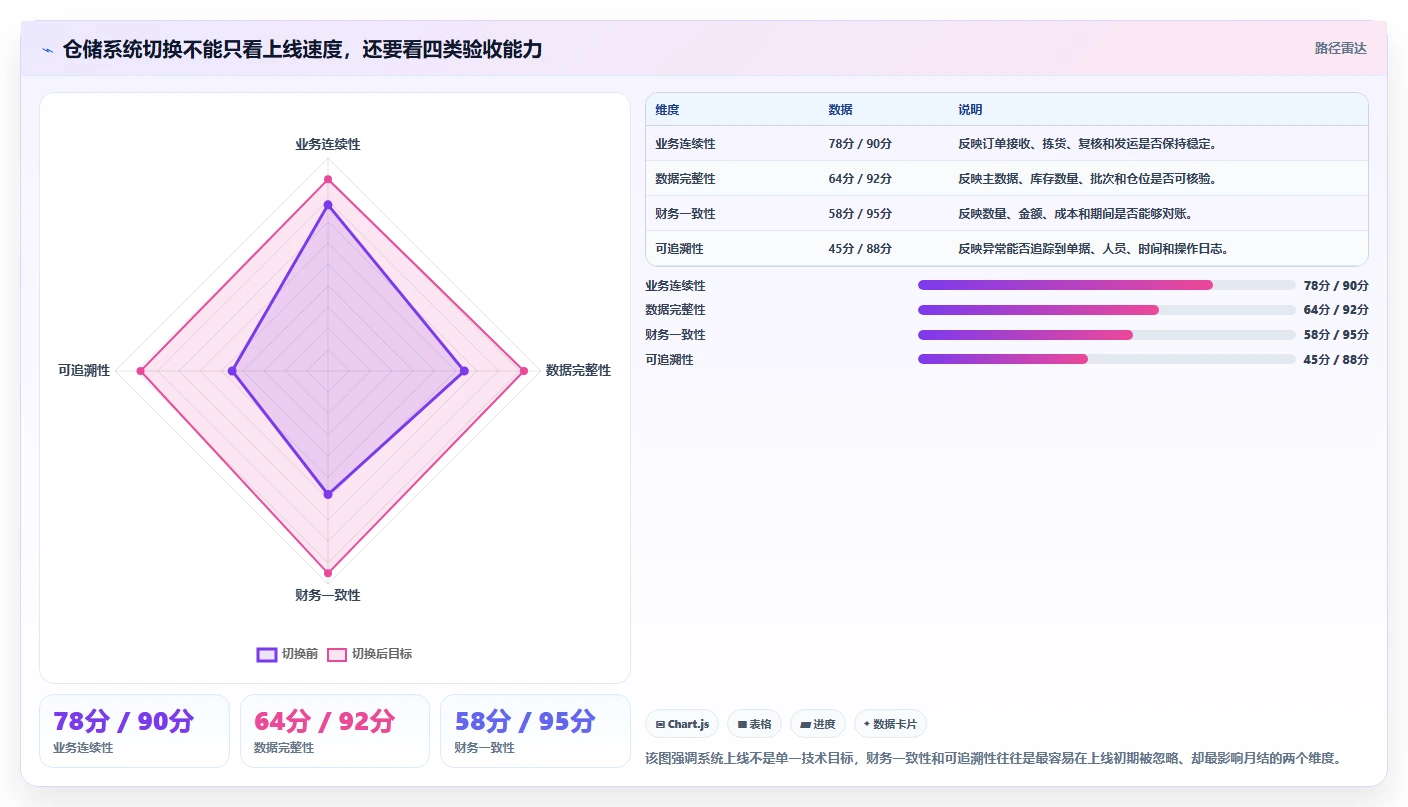Click the 业务连续性 progress bar
The height and width of the screenshot is (807, 1408).
[x=1106, y=285]
